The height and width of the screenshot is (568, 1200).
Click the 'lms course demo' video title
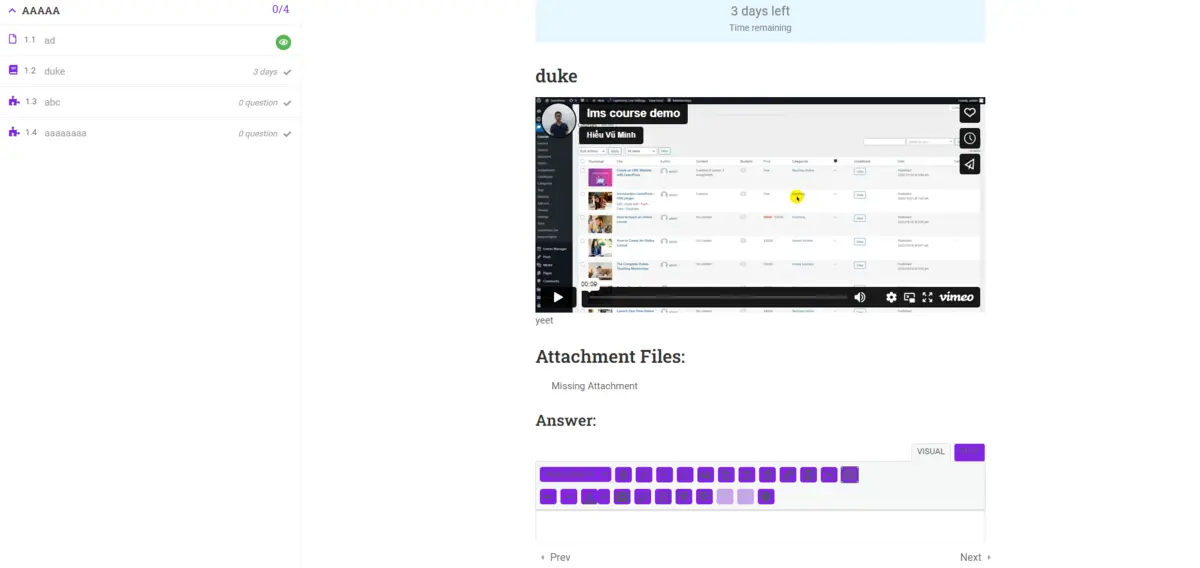click(633, 113)
